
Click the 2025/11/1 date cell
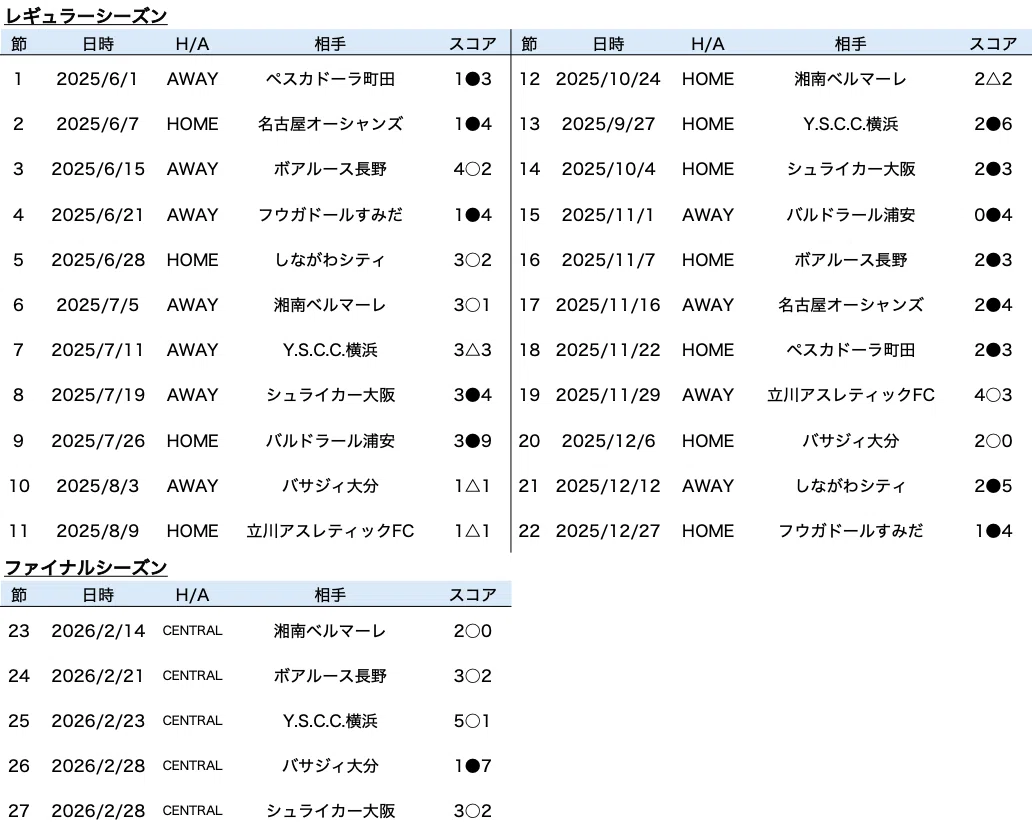(607, 215)
